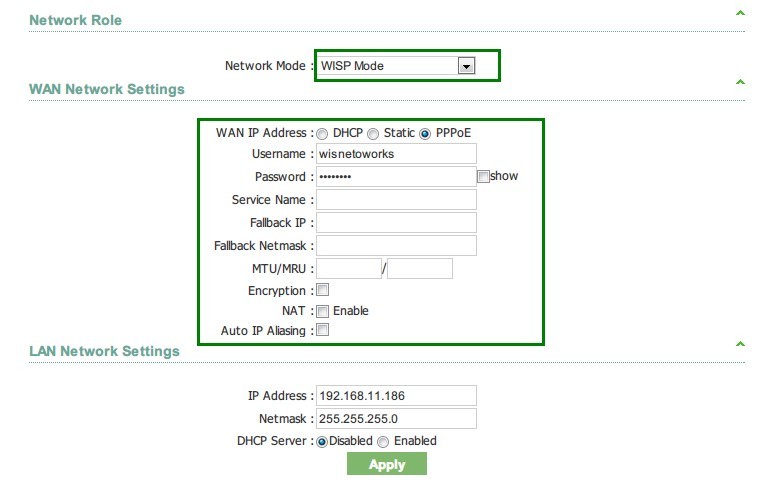Click the LAN IP Address field
777x483 pixels.
point(396,396)
